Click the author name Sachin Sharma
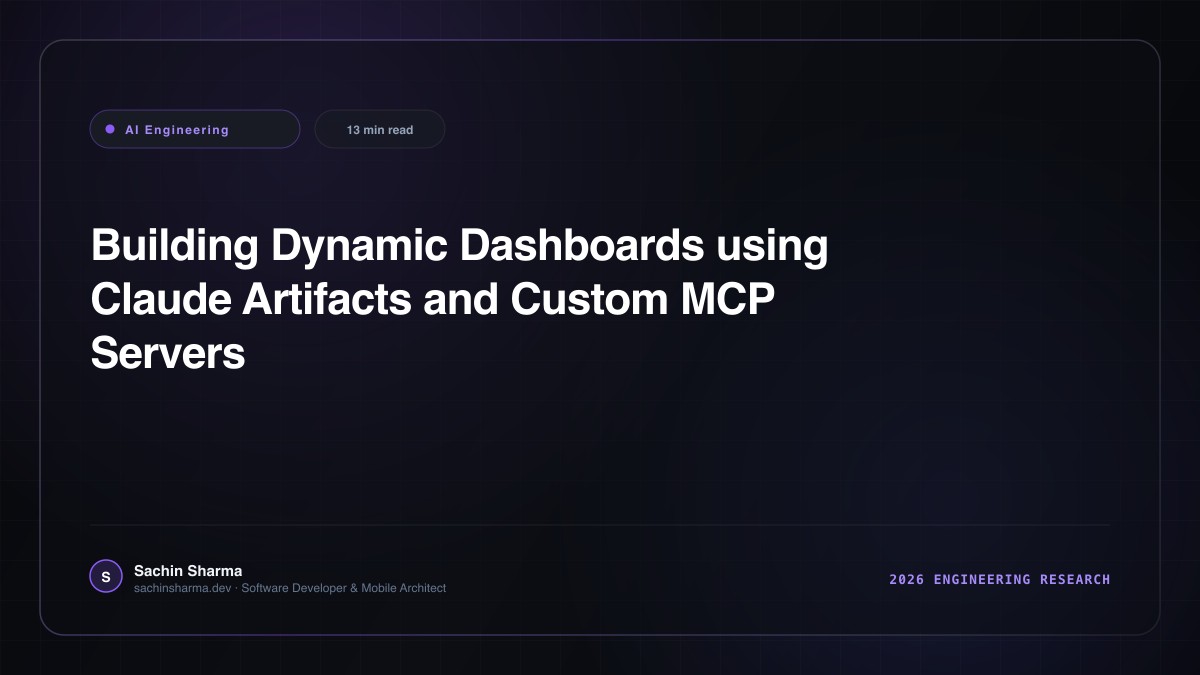The image size is (1200, 675). click(x=188, y=571)
